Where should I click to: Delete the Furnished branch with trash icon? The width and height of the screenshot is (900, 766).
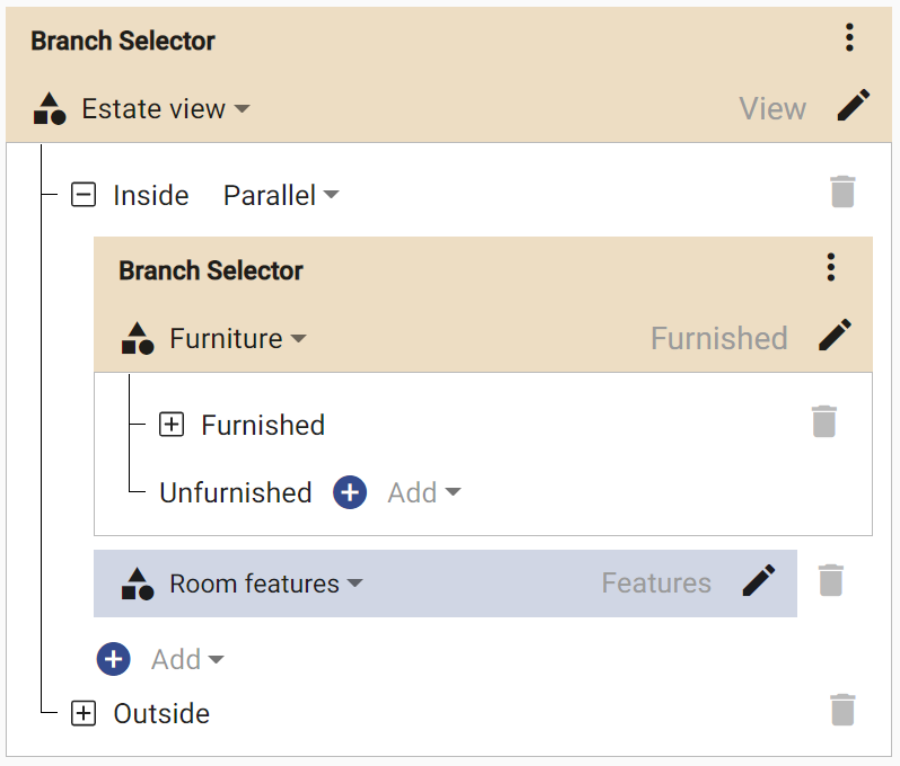823,422
